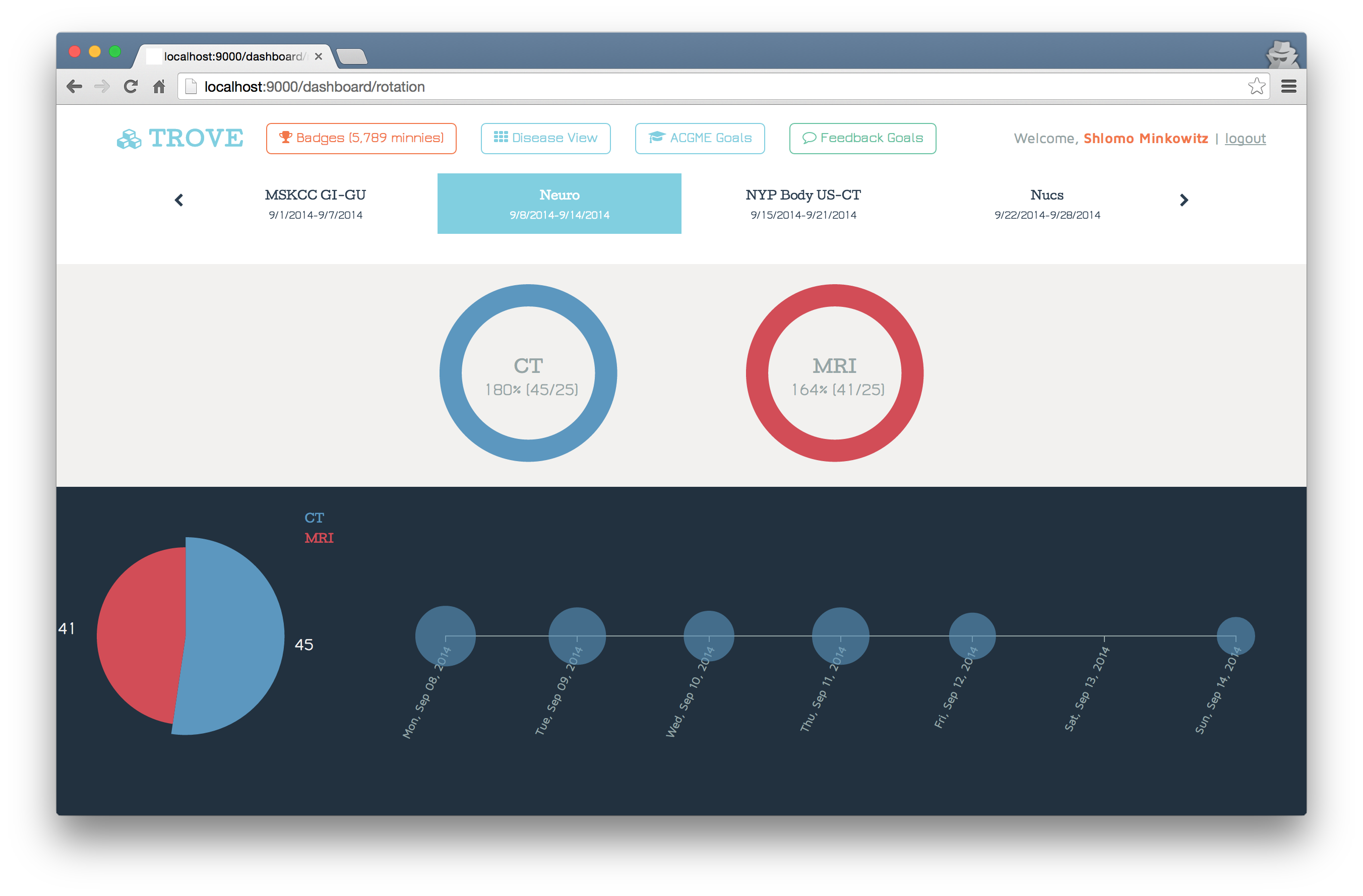The image size is (1363, 896).
Task: Close the localhost dashboard tab
Action: click(x=319, y=56)
